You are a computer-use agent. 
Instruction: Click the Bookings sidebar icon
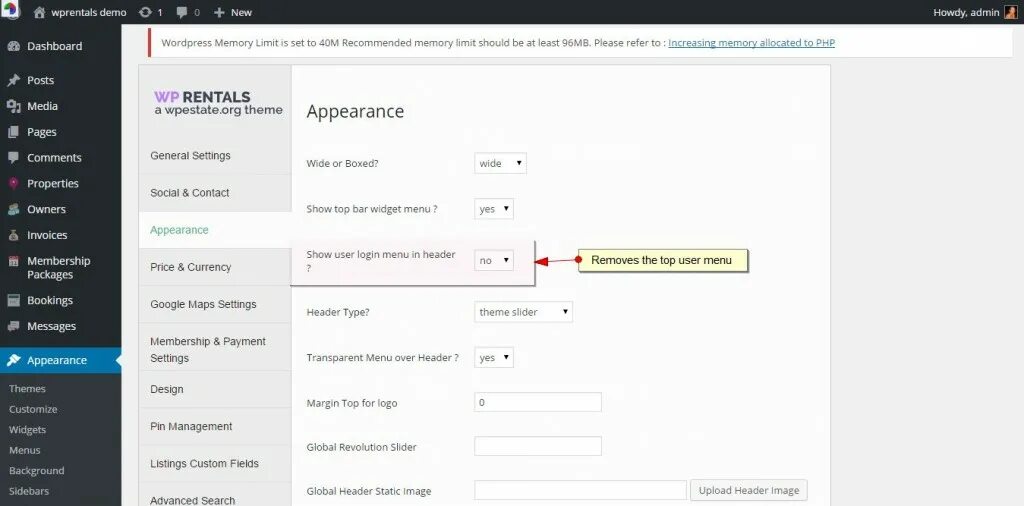pos(13,300)
